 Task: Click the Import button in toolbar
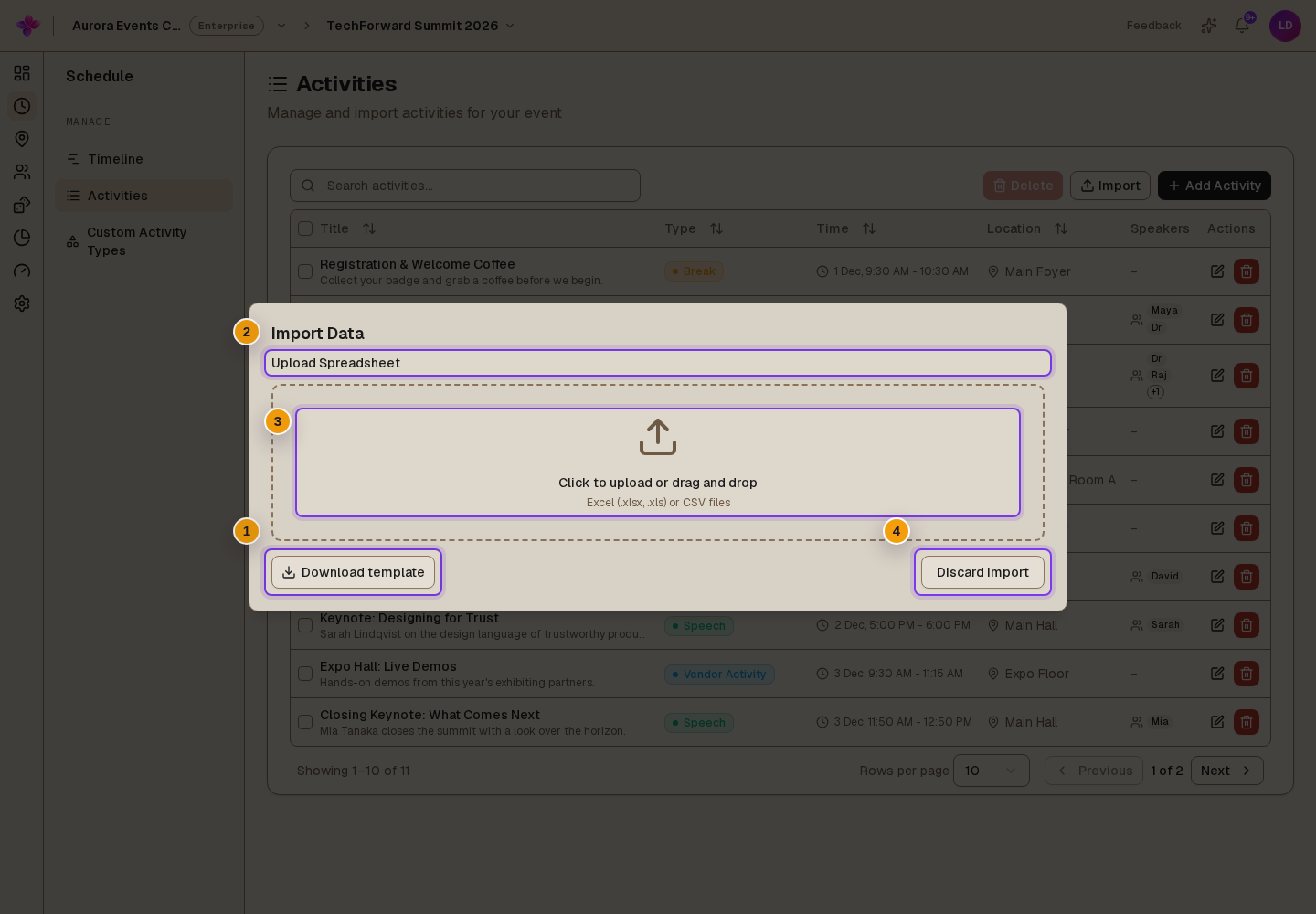(1110, 186)
